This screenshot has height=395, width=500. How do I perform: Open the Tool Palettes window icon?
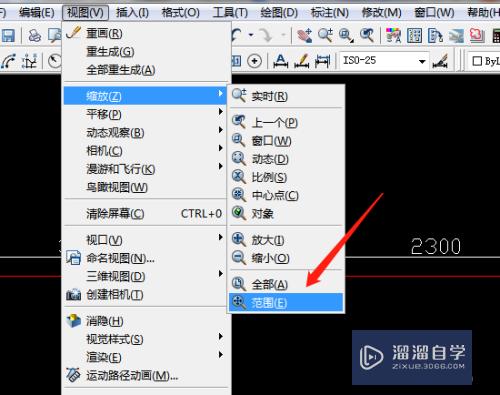coord(435,35)
